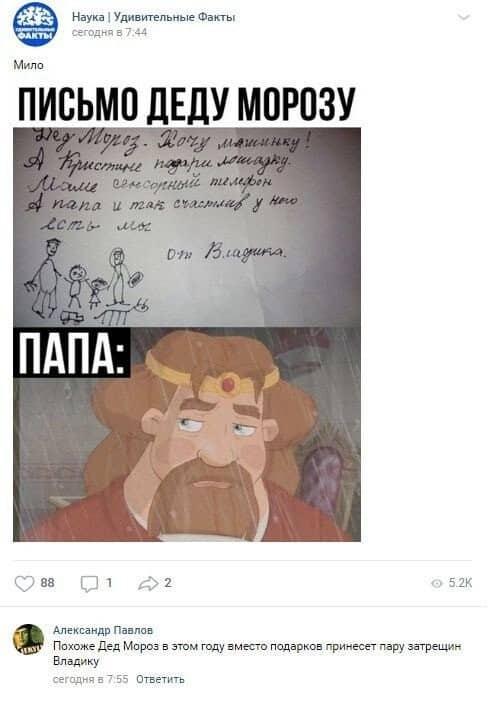This screenshot has height=703, width=495.
Task: Open the cartoon king picture under ПАПА:
Action: tap(187, 434)
